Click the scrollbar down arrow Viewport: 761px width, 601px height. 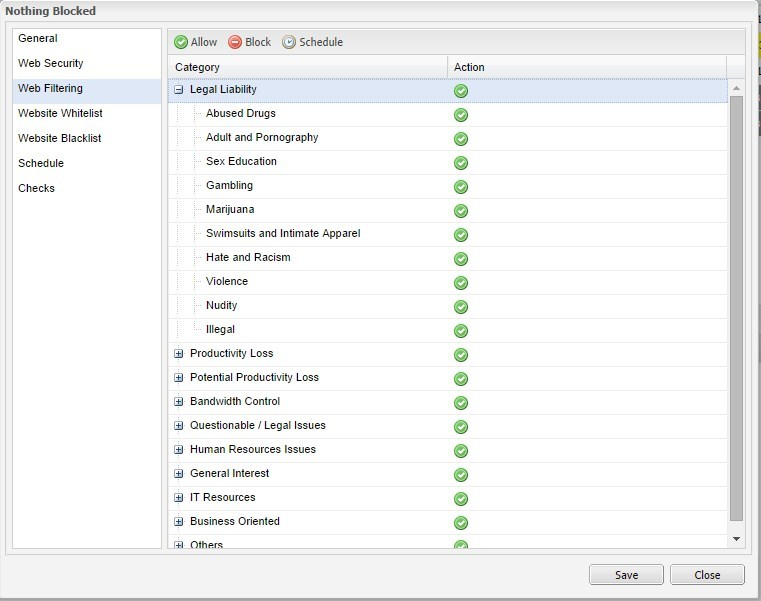pos(736,539)
